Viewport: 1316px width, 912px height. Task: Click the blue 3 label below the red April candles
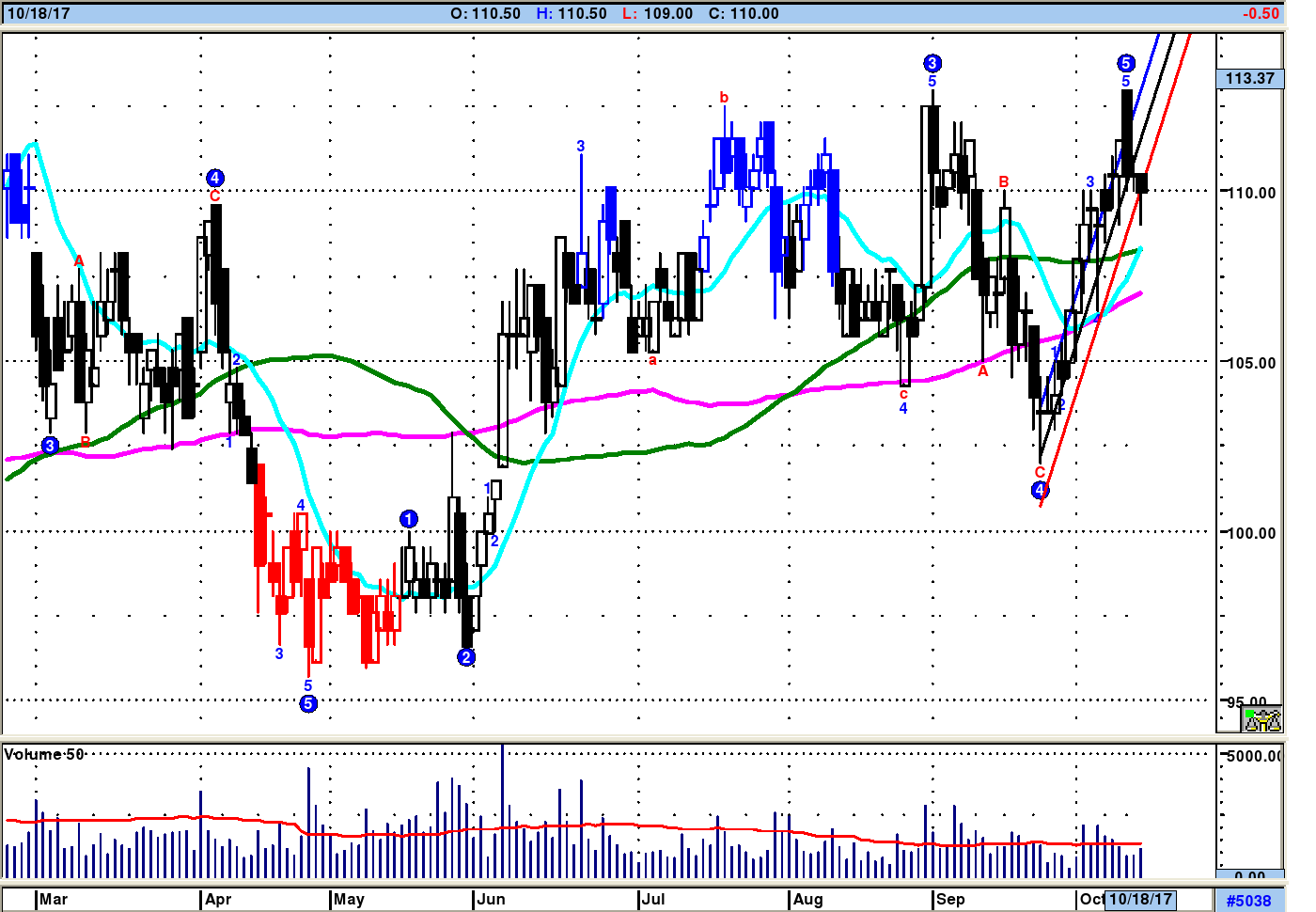click(279, 653)
